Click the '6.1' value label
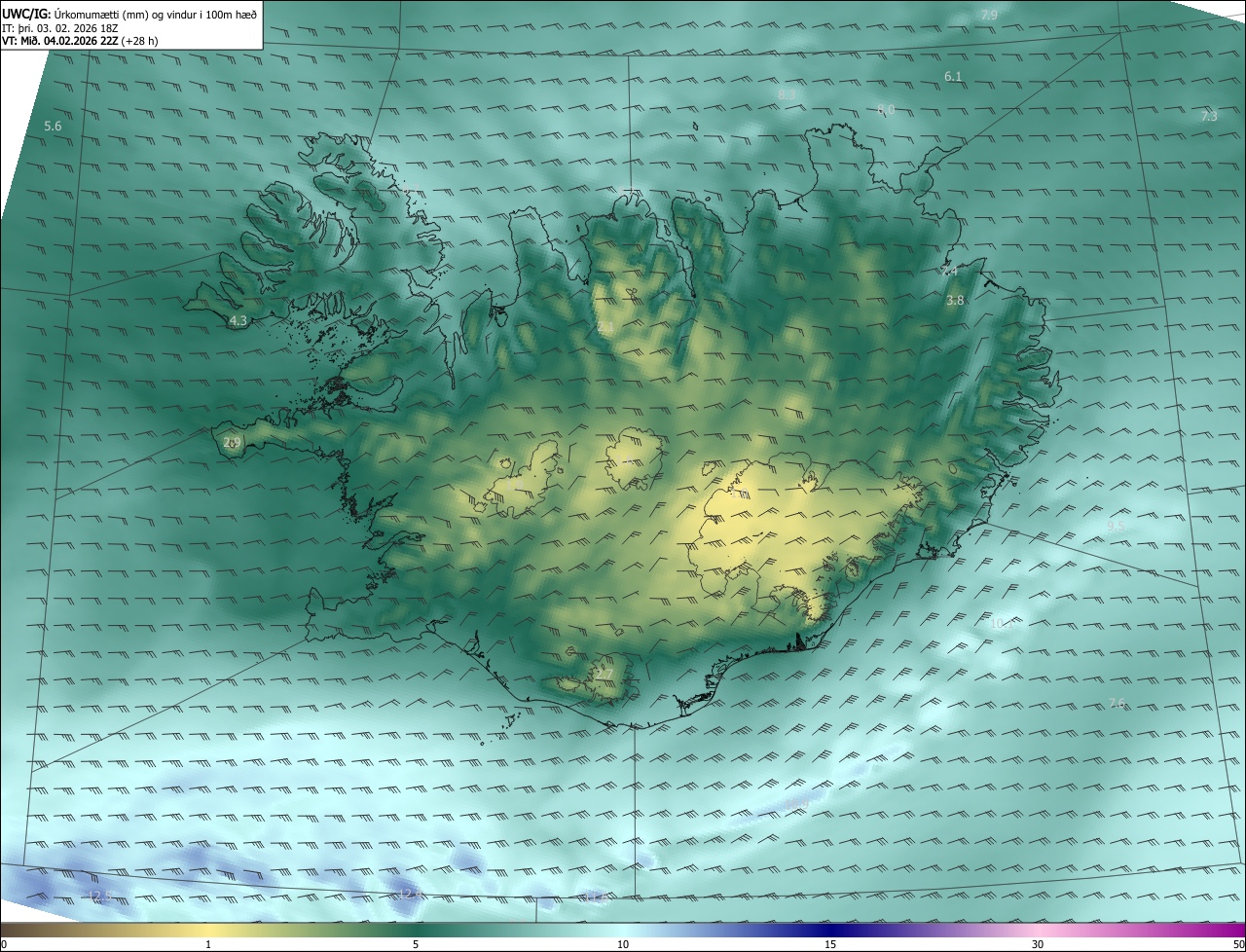 click(x=953, y=76)
